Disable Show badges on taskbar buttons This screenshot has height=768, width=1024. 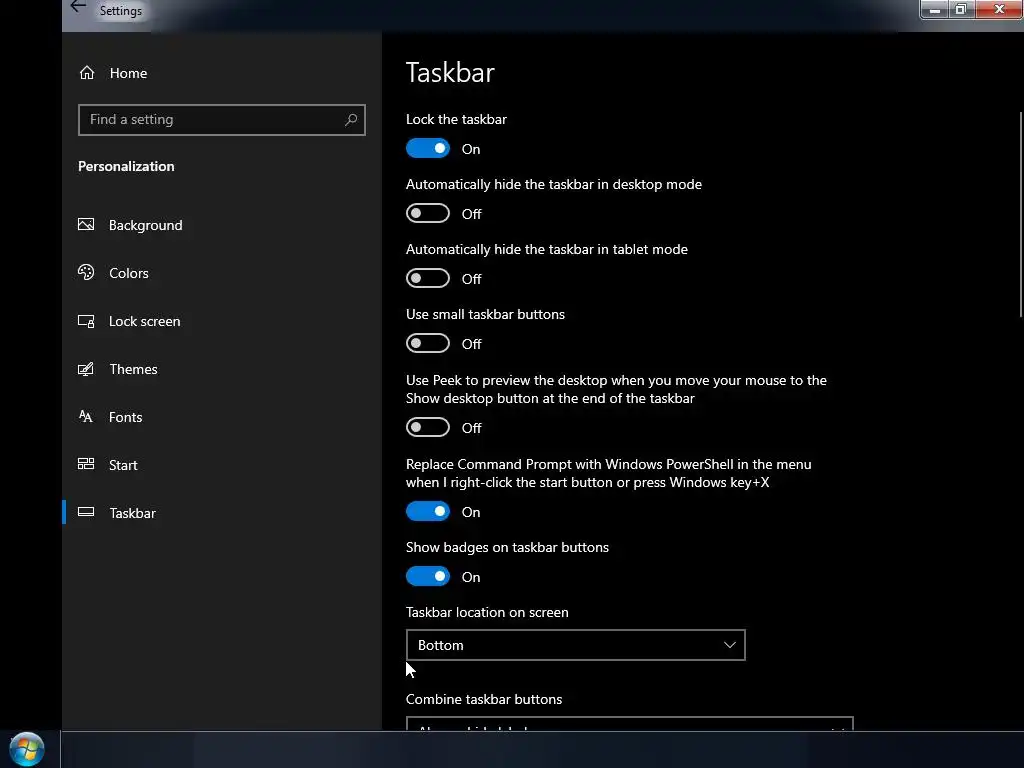(x=428, y=577)
